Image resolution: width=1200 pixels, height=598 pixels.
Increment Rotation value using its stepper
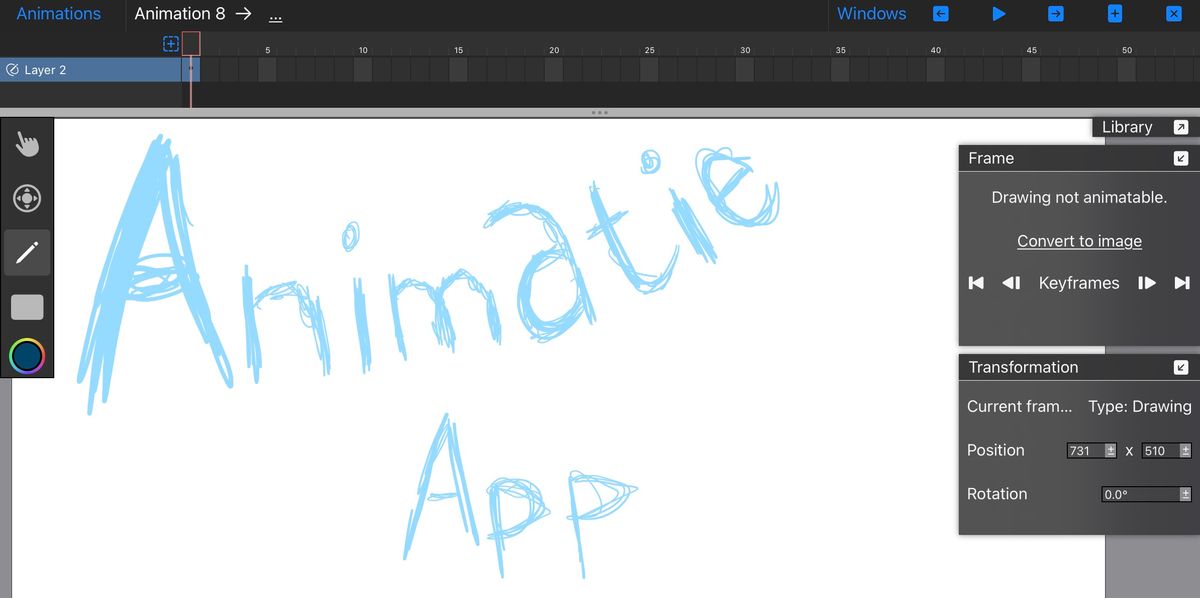[1187, 493]
